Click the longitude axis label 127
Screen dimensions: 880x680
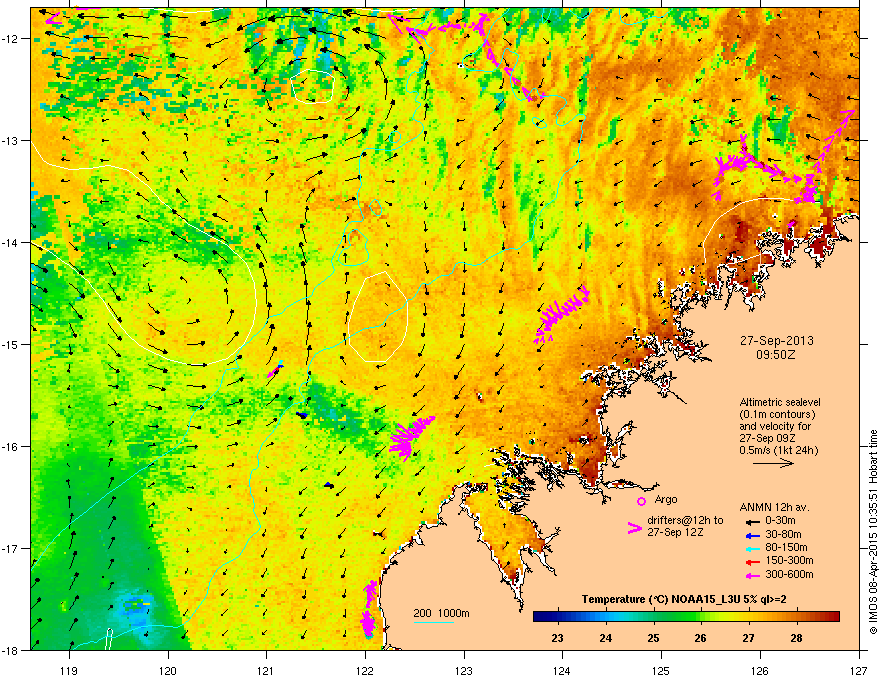[859, 671]
